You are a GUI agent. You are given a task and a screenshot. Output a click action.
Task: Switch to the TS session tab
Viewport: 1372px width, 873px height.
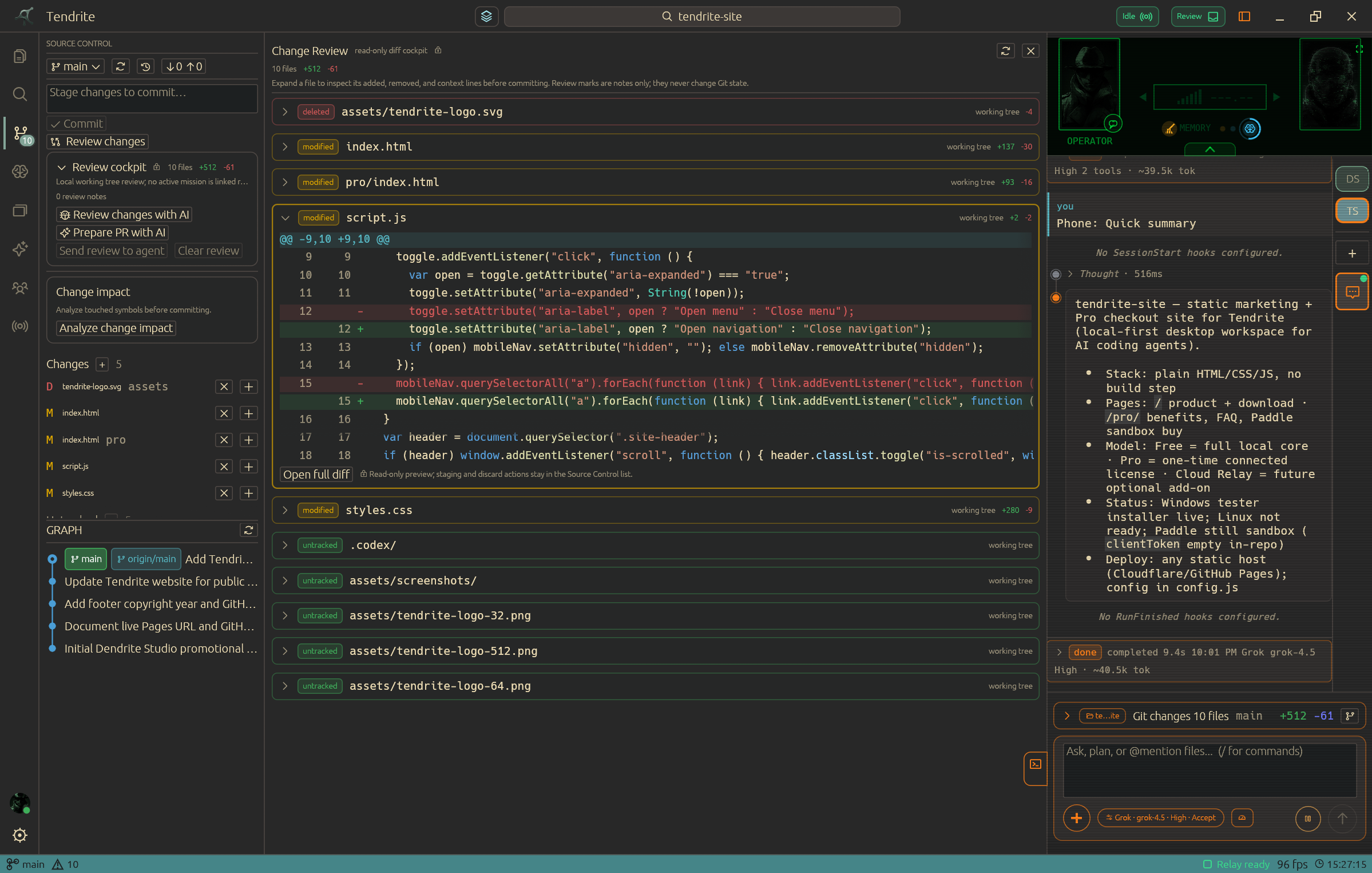pos(1352,211)
